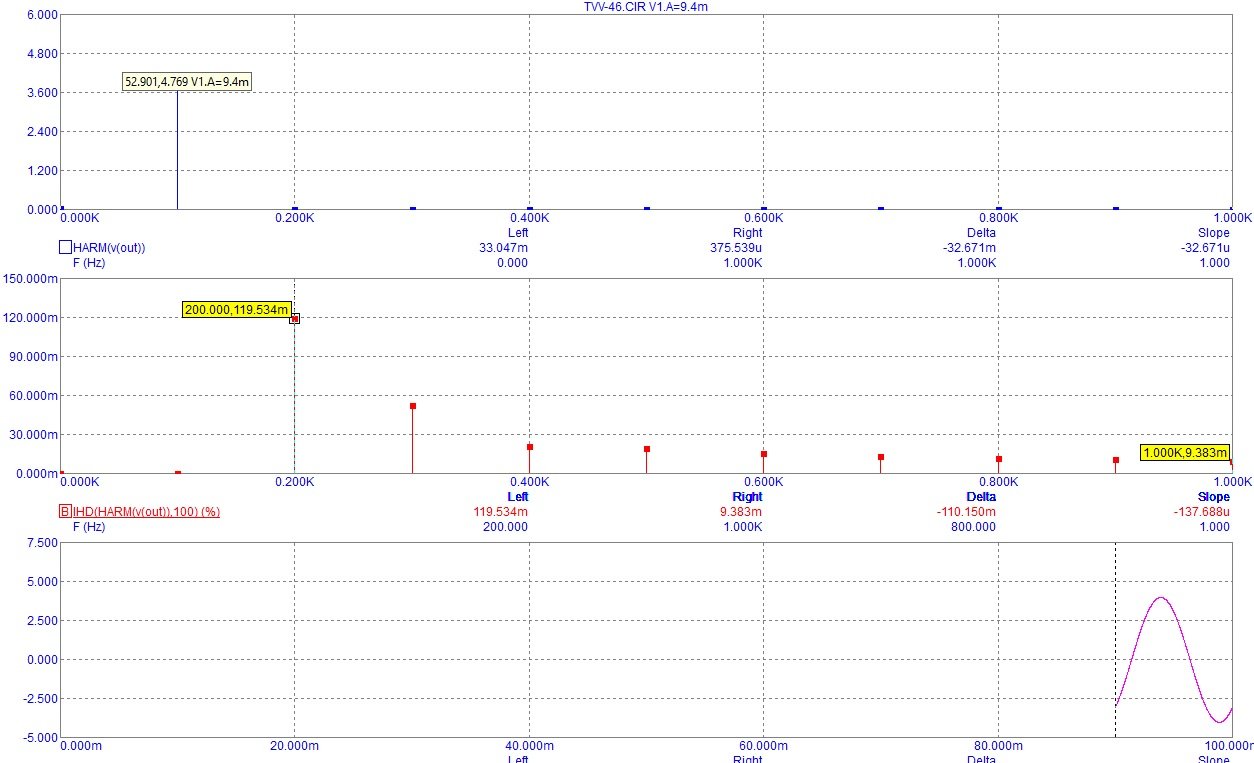Click the magenta sine waveform peak in bottom plot
This screenshot has width=1254, height=763.
1160,598
